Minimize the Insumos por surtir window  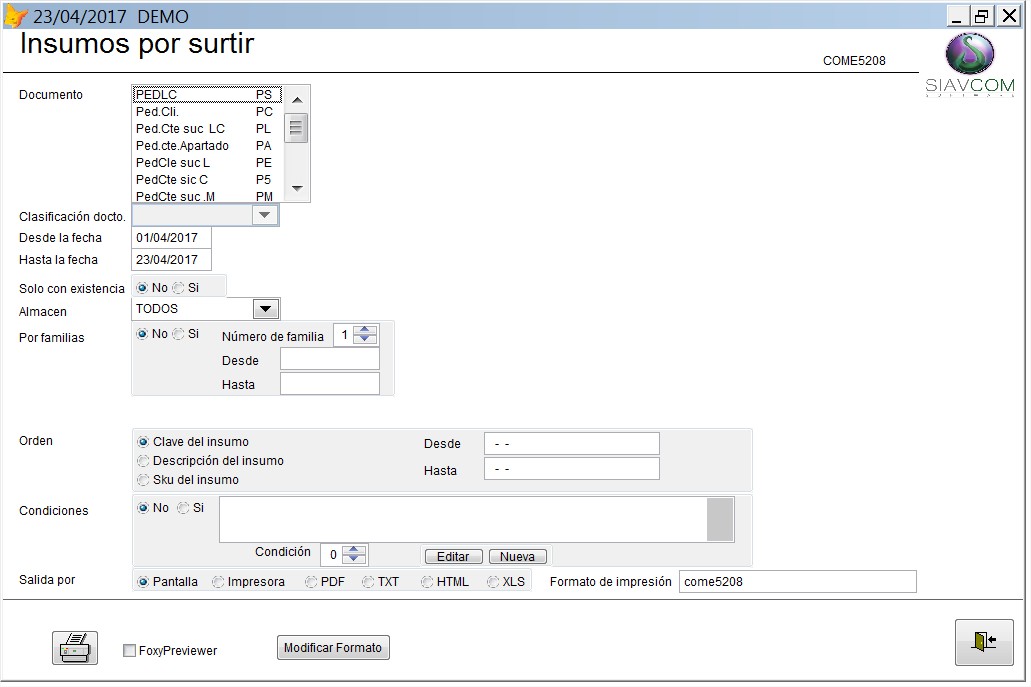click(957, 16)
